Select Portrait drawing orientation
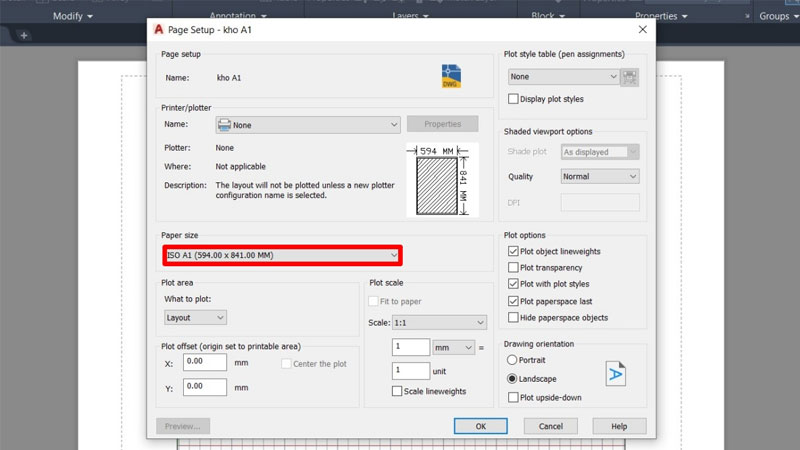800x450 pixels. [x=513, y=360]
